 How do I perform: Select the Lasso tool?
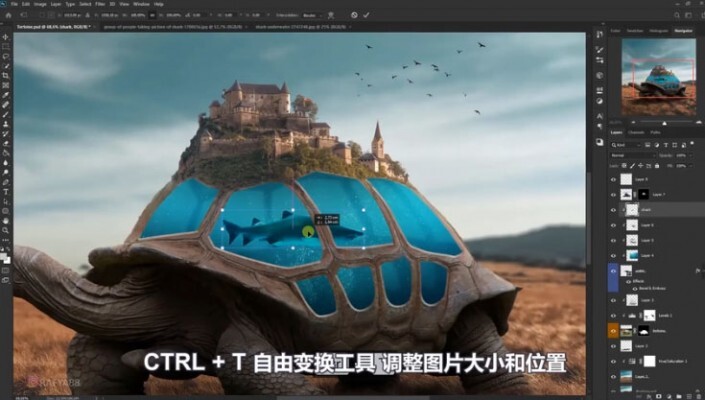coord(6,56)
